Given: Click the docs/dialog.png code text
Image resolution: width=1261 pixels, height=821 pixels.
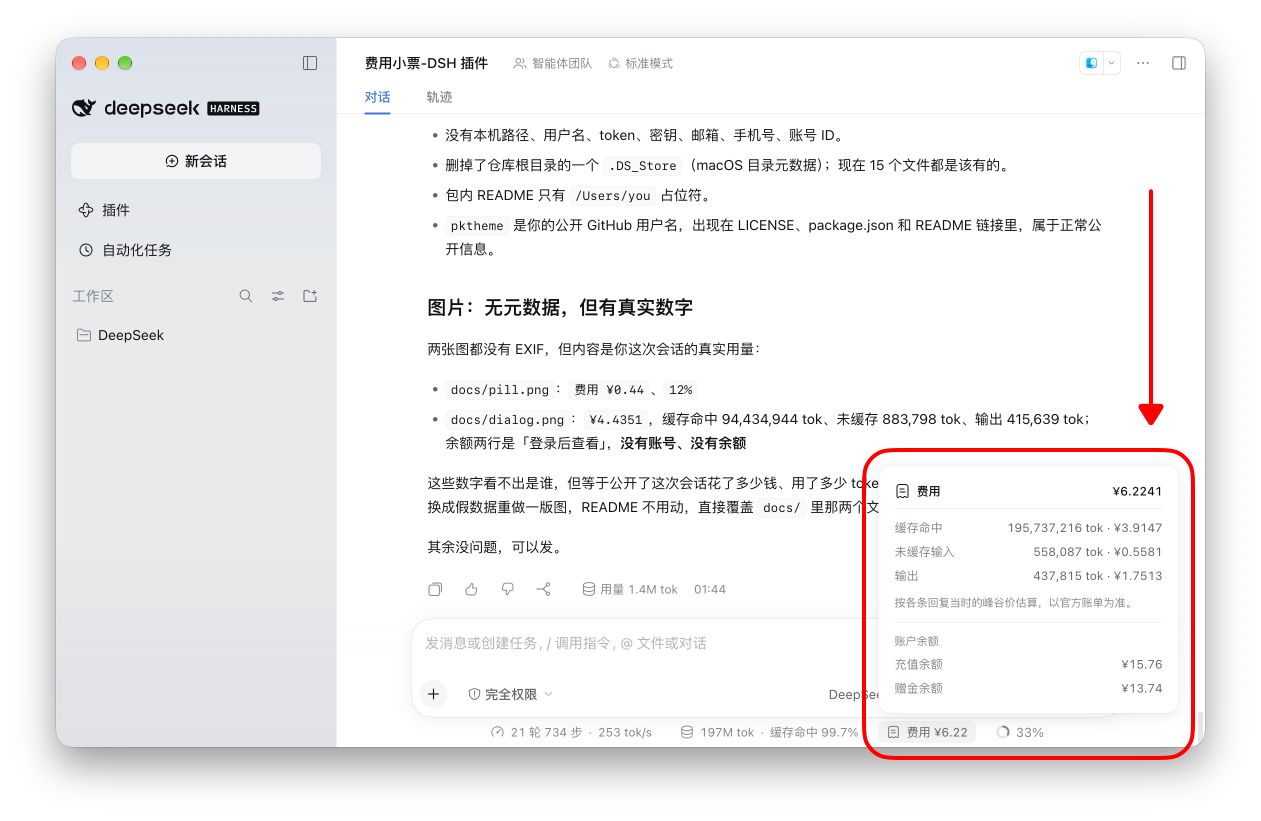Looking at the screenshot, I should point(508,420).
